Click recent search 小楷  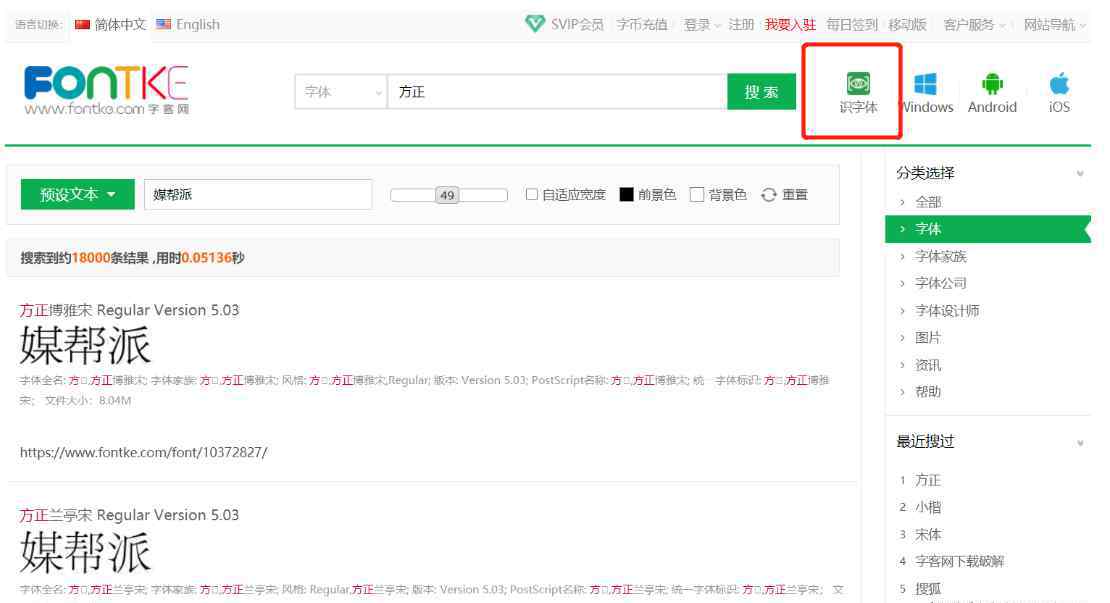click(927, 507)
